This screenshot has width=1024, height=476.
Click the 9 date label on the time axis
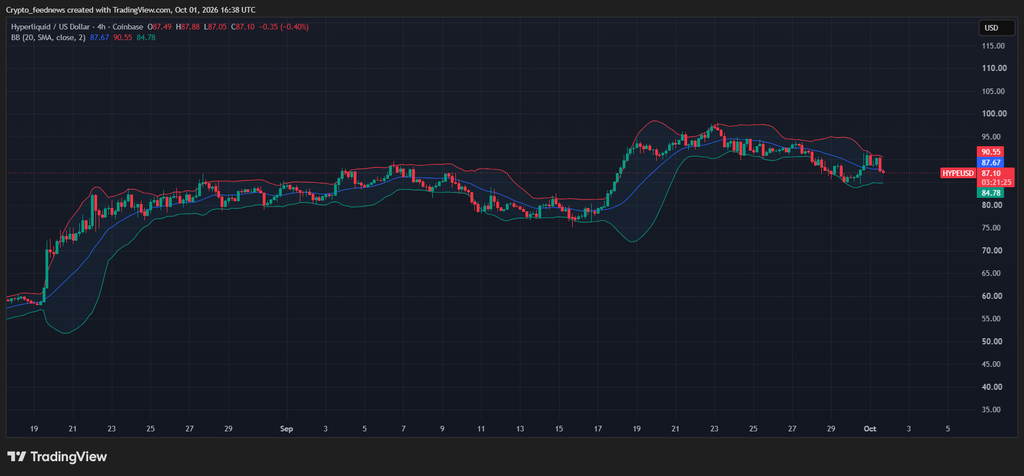442,429
